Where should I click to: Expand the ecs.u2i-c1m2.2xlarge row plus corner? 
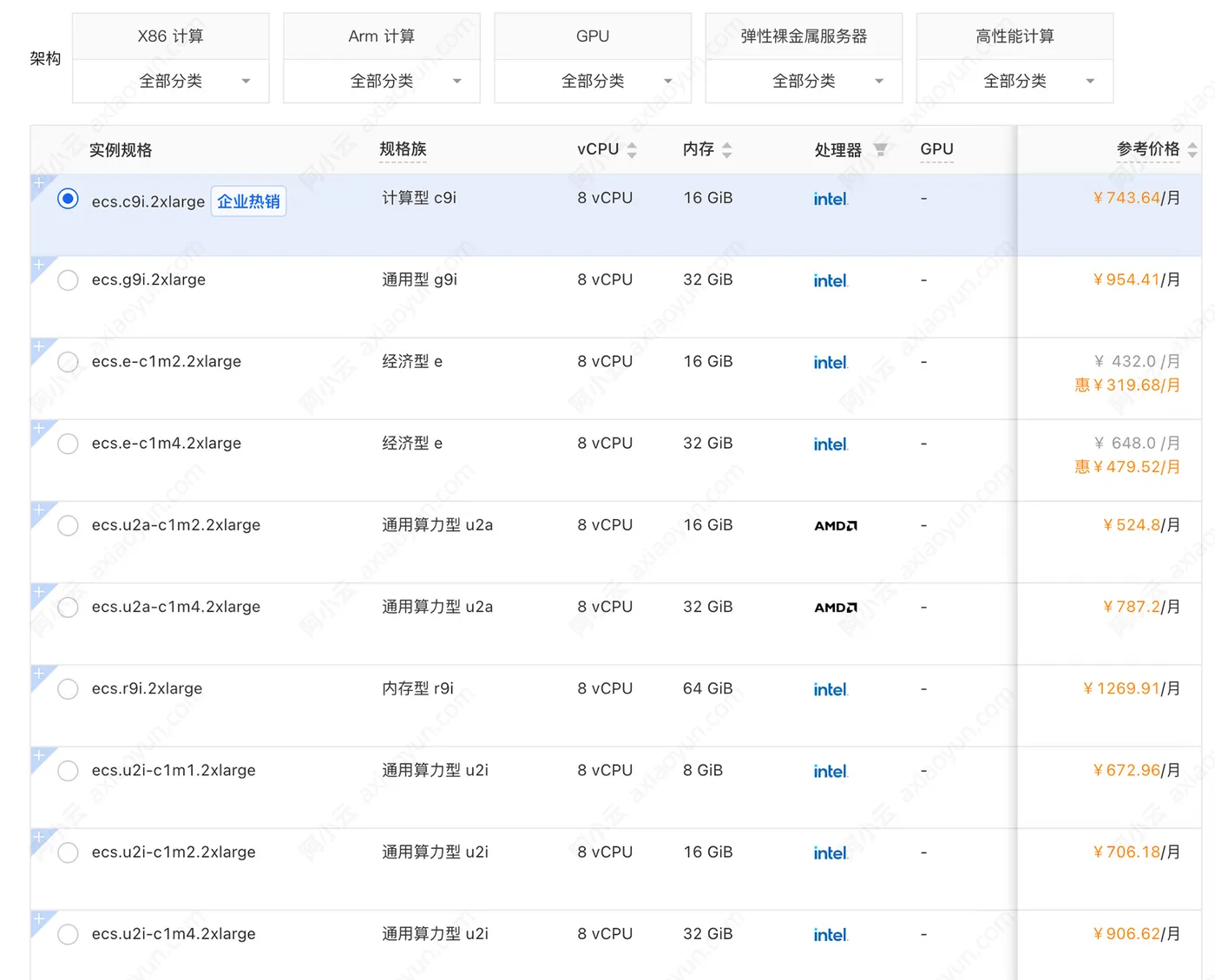[x=39, y=837]
